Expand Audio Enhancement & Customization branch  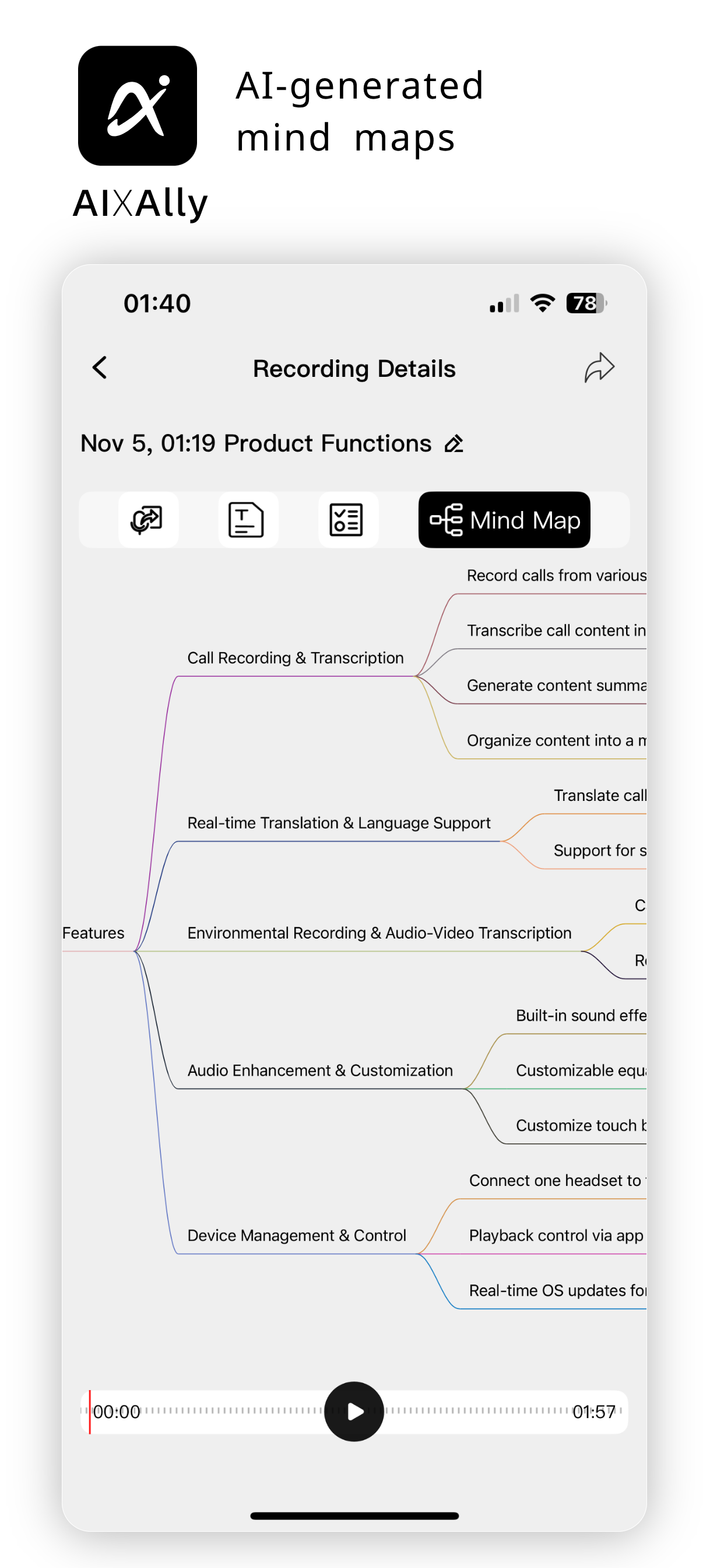(x=320, y=1070)
